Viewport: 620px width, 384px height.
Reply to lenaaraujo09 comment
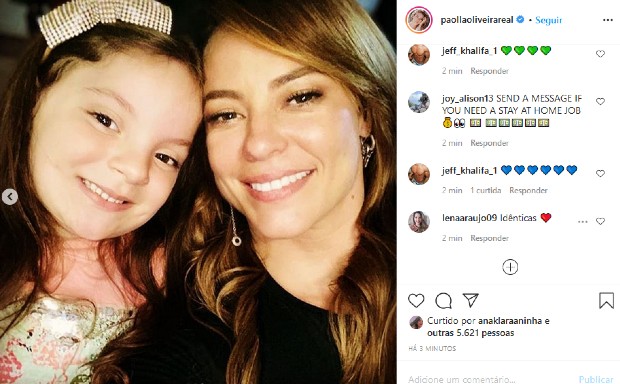point(489,238)
